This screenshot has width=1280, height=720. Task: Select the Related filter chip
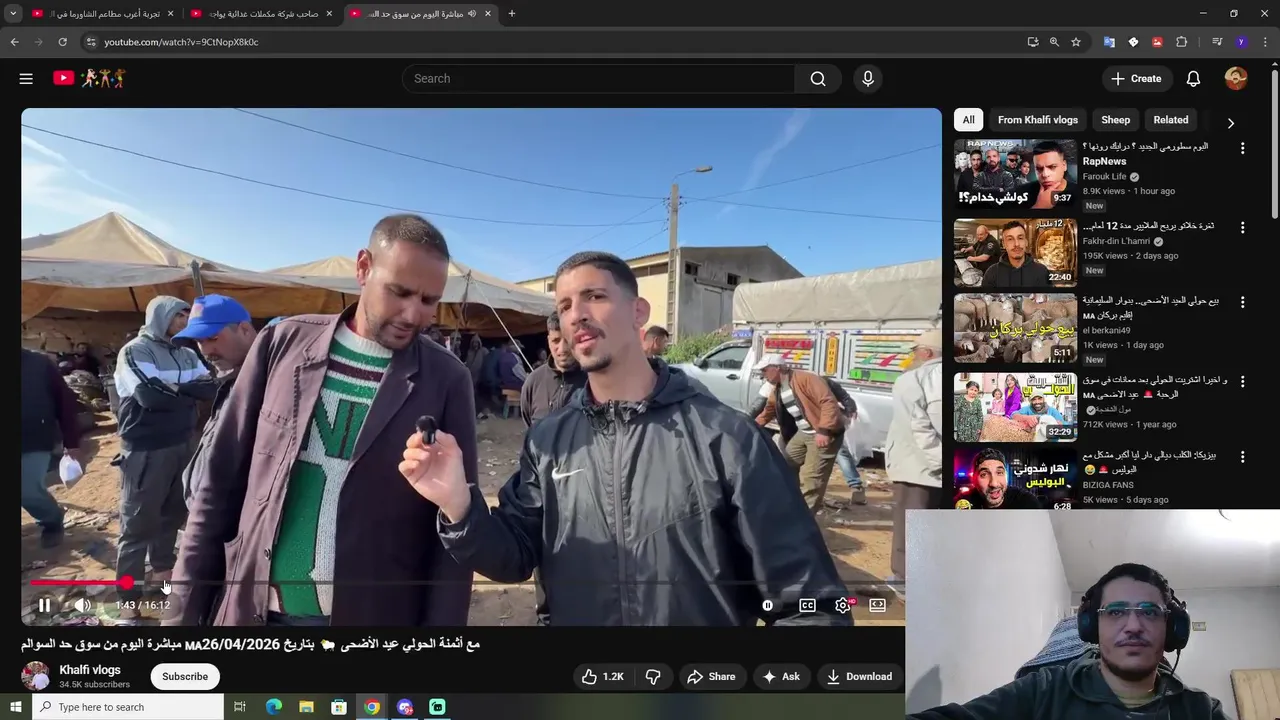tap(1171, 120)
